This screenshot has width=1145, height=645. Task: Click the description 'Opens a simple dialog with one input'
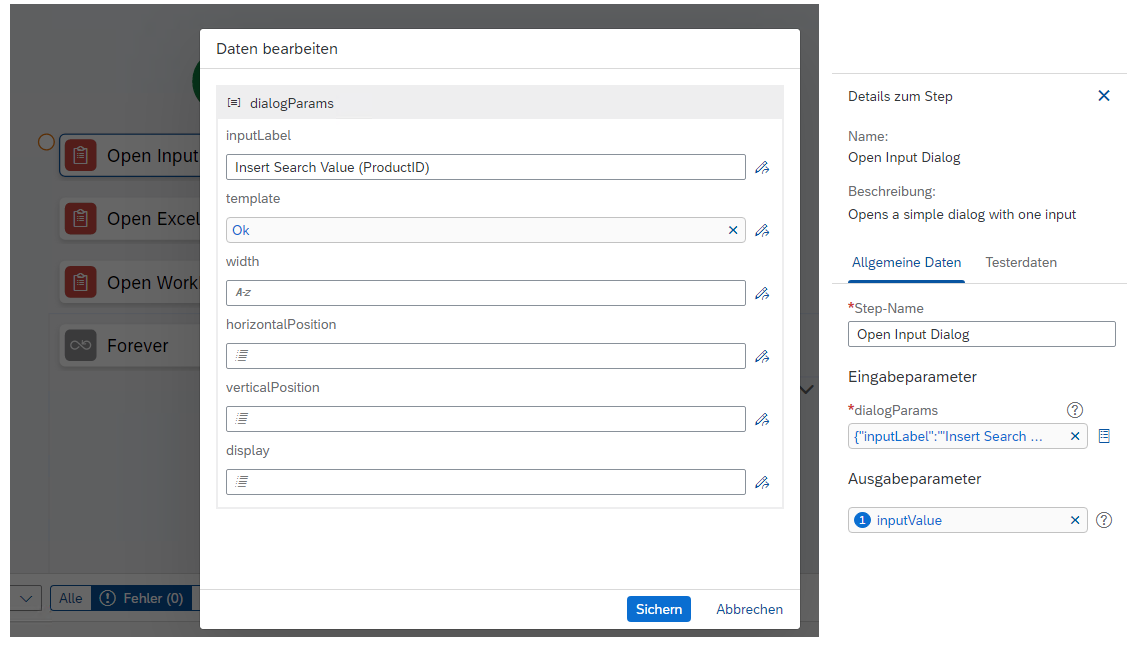click(x=962, y=214)
